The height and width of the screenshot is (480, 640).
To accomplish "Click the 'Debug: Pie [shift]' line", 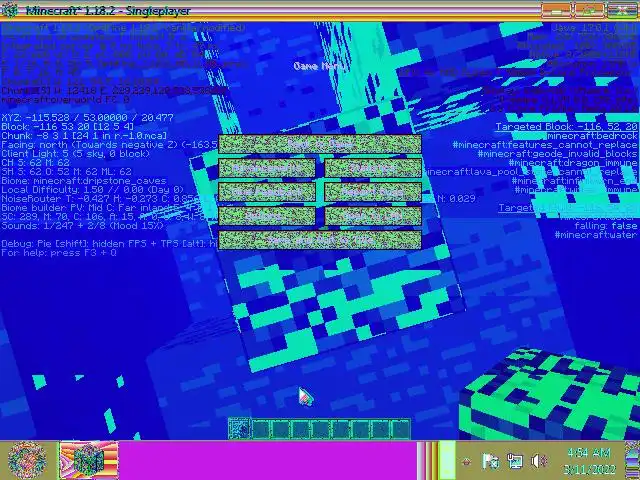I will (109, 244).
